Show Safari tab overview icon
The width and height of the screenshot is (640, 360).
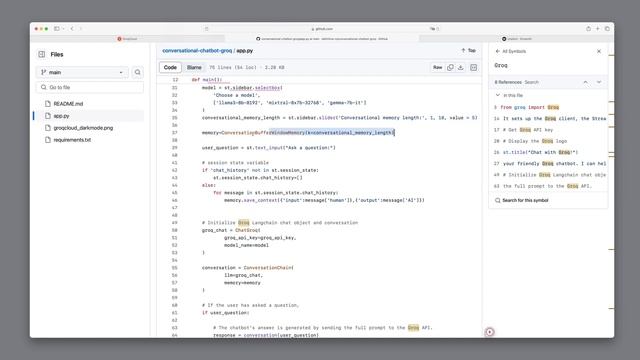point(607,29)
